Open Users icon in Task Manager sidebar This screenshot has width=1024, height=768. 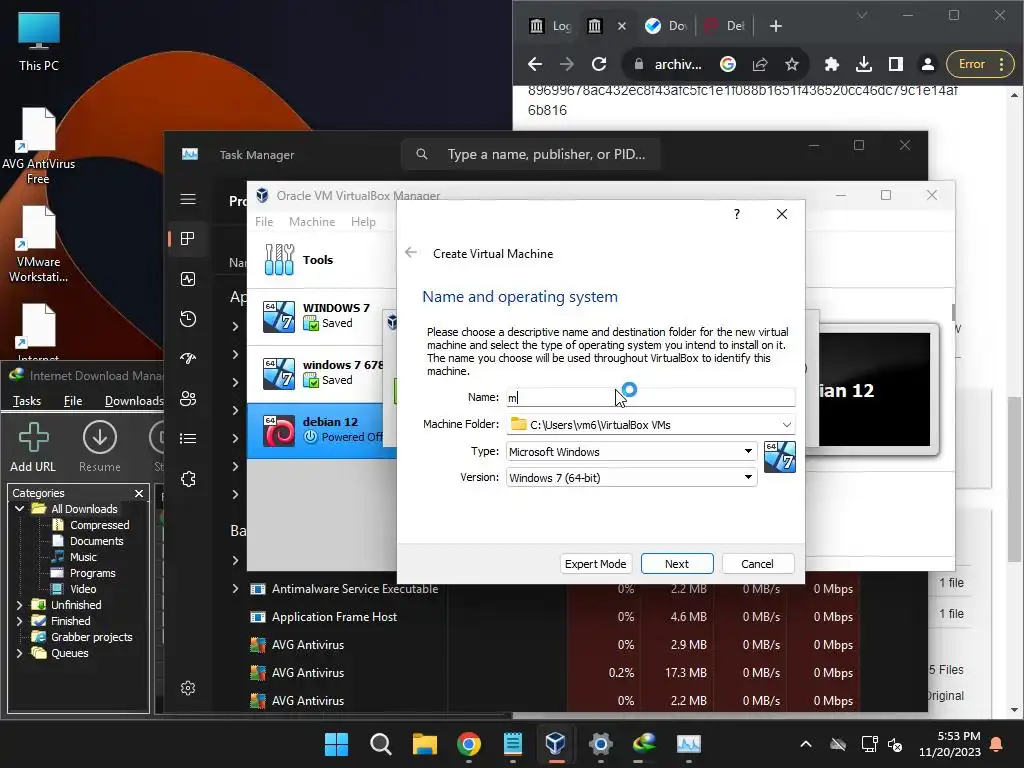point(188,398)
